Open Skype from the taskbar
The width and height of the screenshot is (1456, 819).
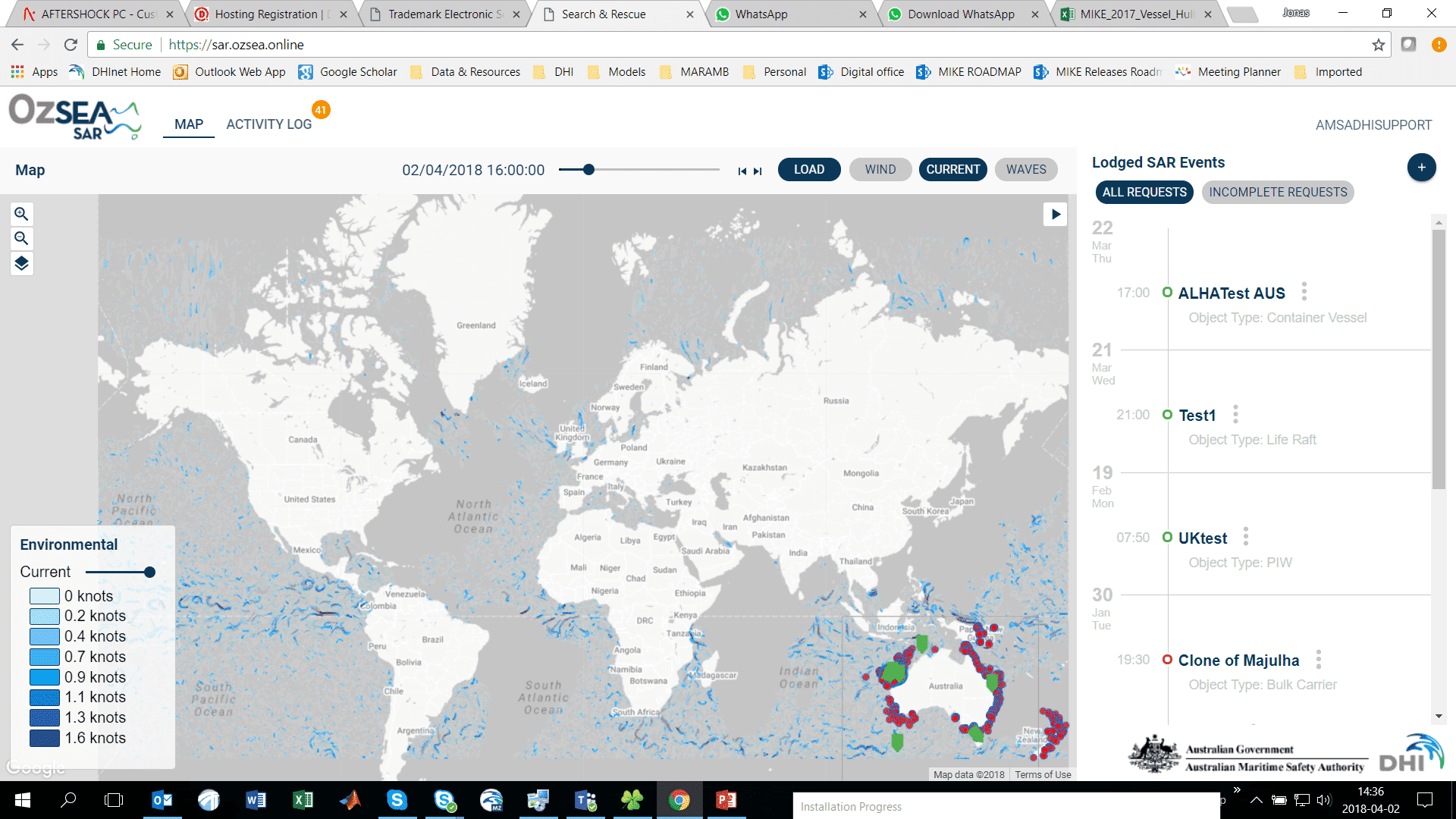[x=397, y=800]
